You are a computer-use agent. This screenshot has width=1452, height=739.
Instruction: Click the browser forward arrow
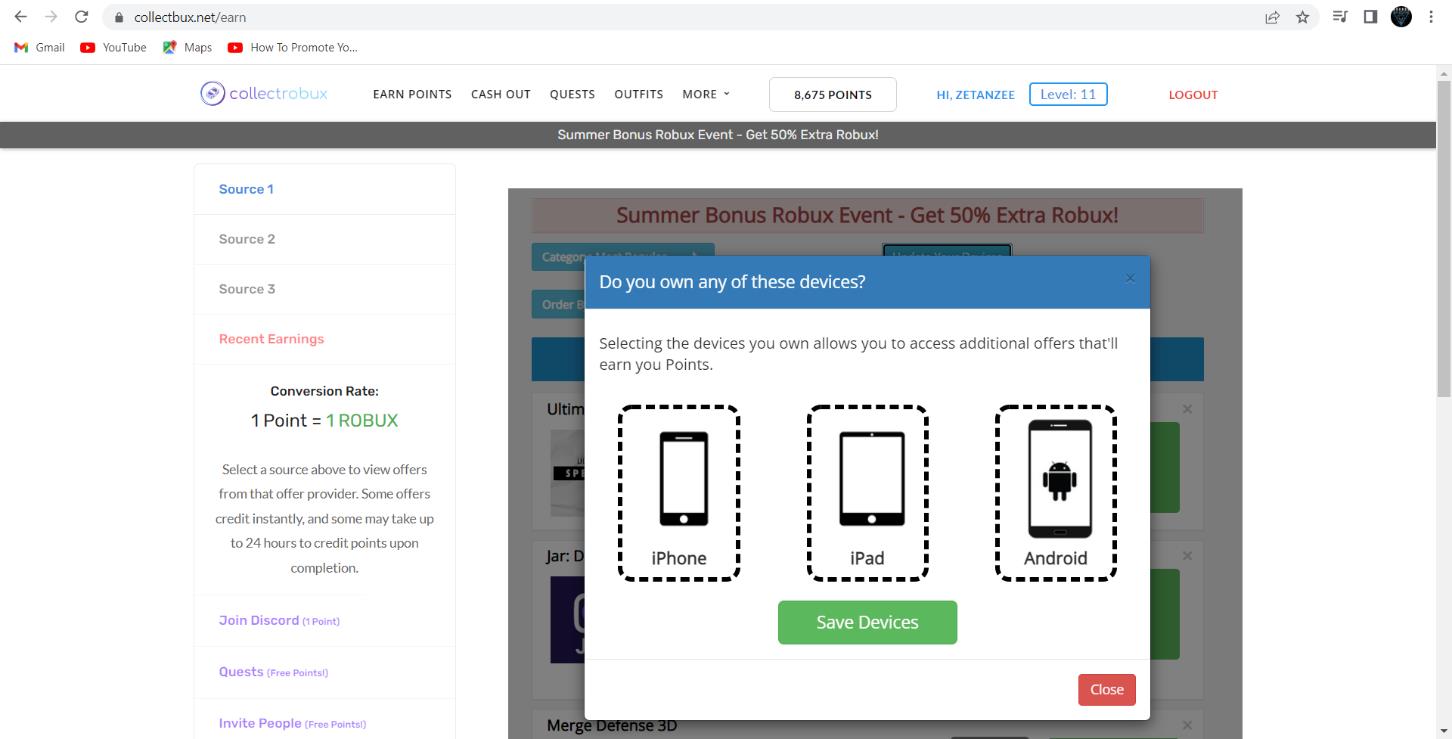point(51,17)
